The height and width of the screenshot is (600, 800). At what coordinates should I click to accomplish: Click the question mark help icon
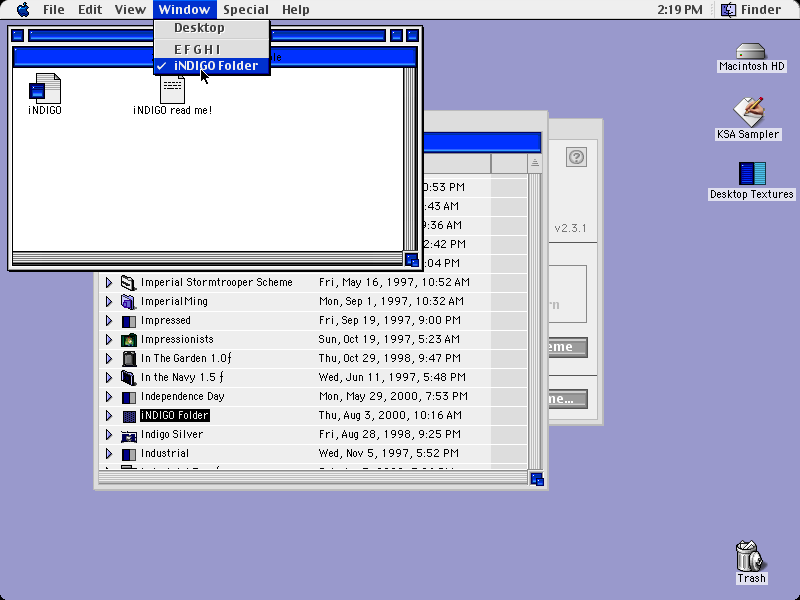576,157
